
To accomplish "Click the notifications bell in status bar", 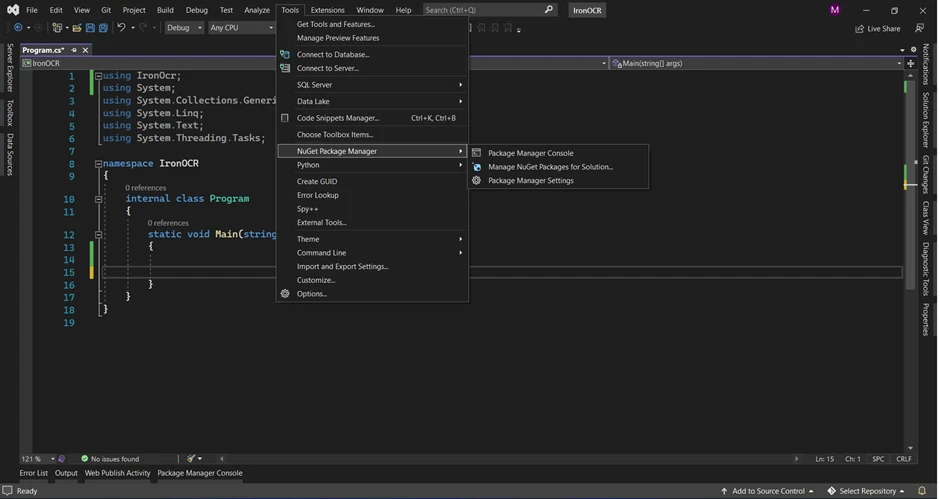I will [x=922, y=491].
